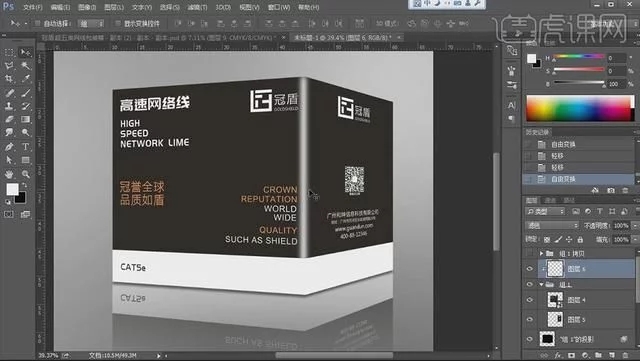Expand the 组 1 拷贝 group arrow
The width and height of the screenshot is (640, 361).
click(542, 254)
